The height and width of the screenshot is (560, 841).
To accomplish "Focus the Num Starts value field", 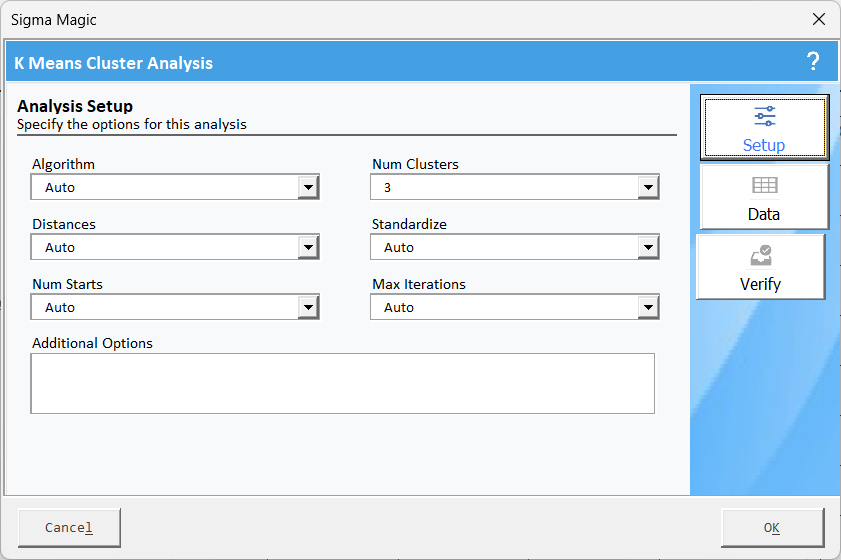I will click(x=165, y=308).
